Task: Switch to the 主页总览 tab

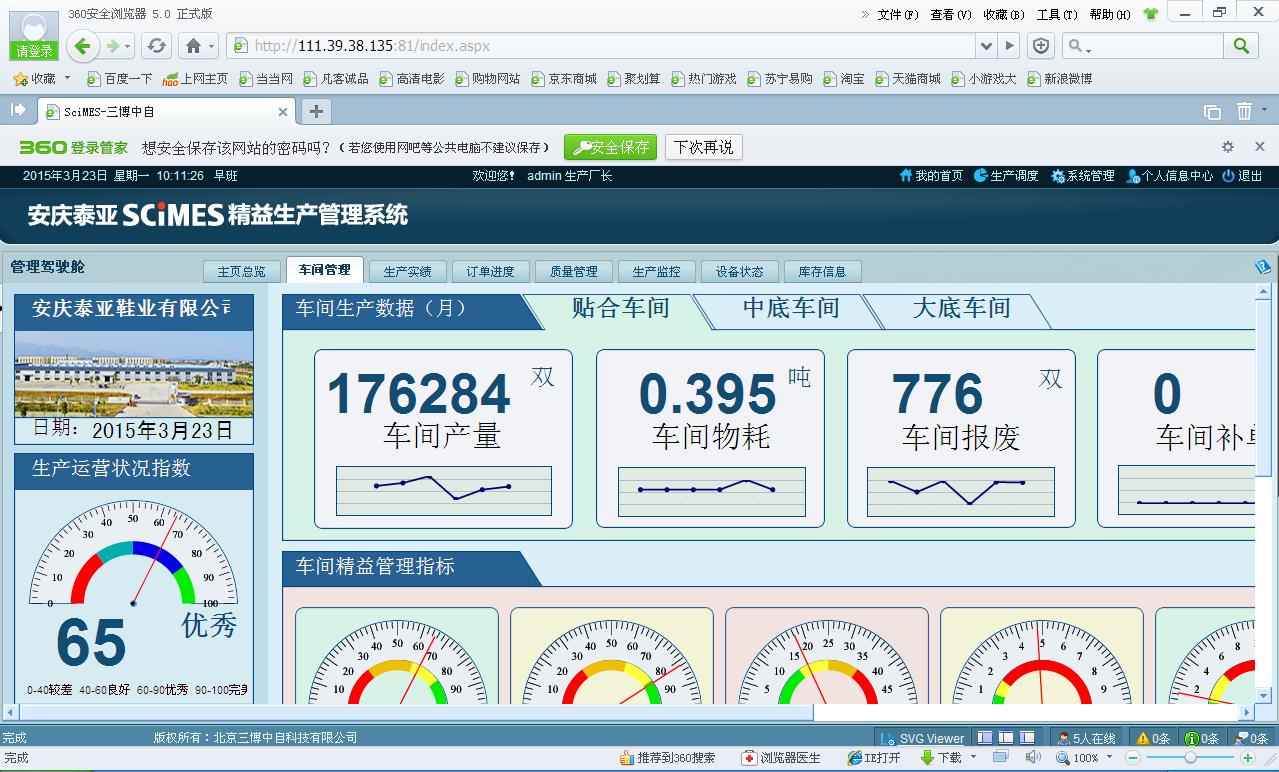Action: pos(242,271)
